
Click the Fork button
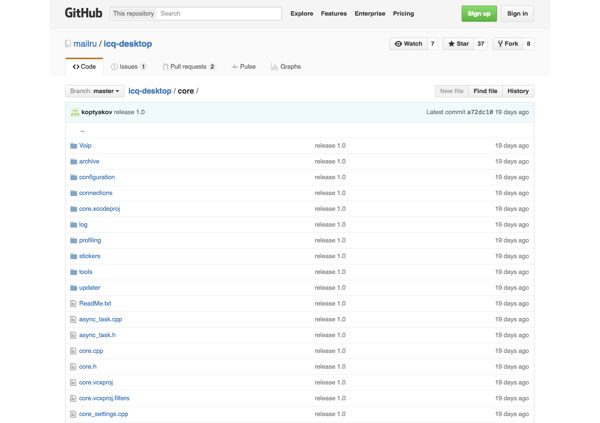click(x=508, y=44)
